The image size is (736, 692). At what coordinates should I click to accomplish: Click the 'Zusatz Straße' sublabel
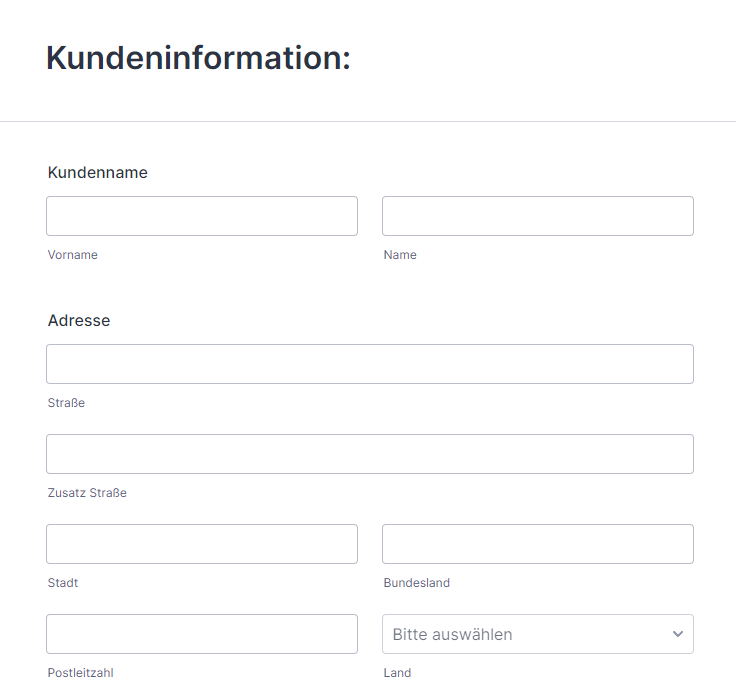pyautogui.click(x=87, y=493)
